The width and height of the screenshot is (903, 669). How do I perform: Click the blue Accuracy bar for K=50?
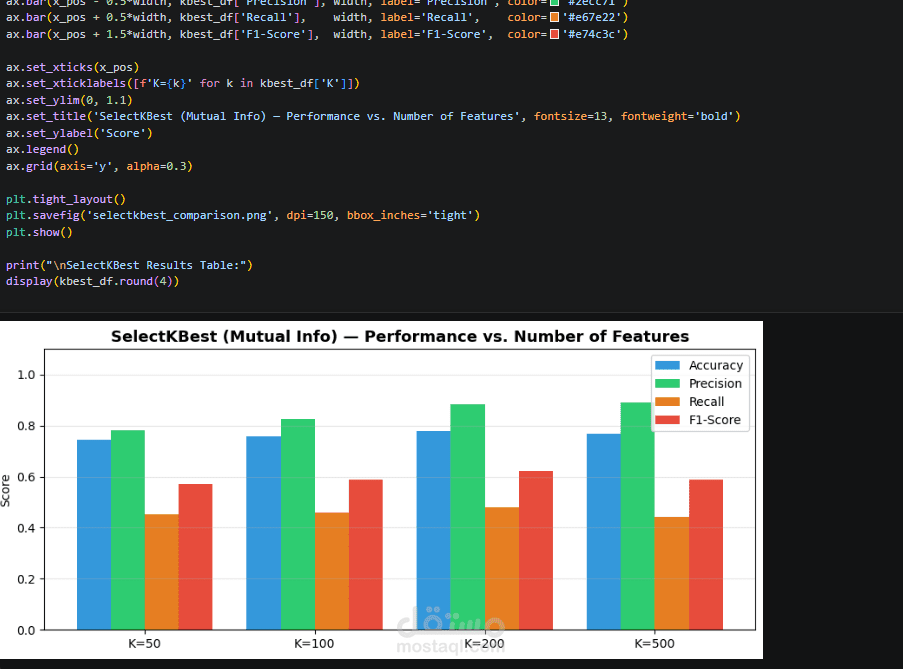94,535
